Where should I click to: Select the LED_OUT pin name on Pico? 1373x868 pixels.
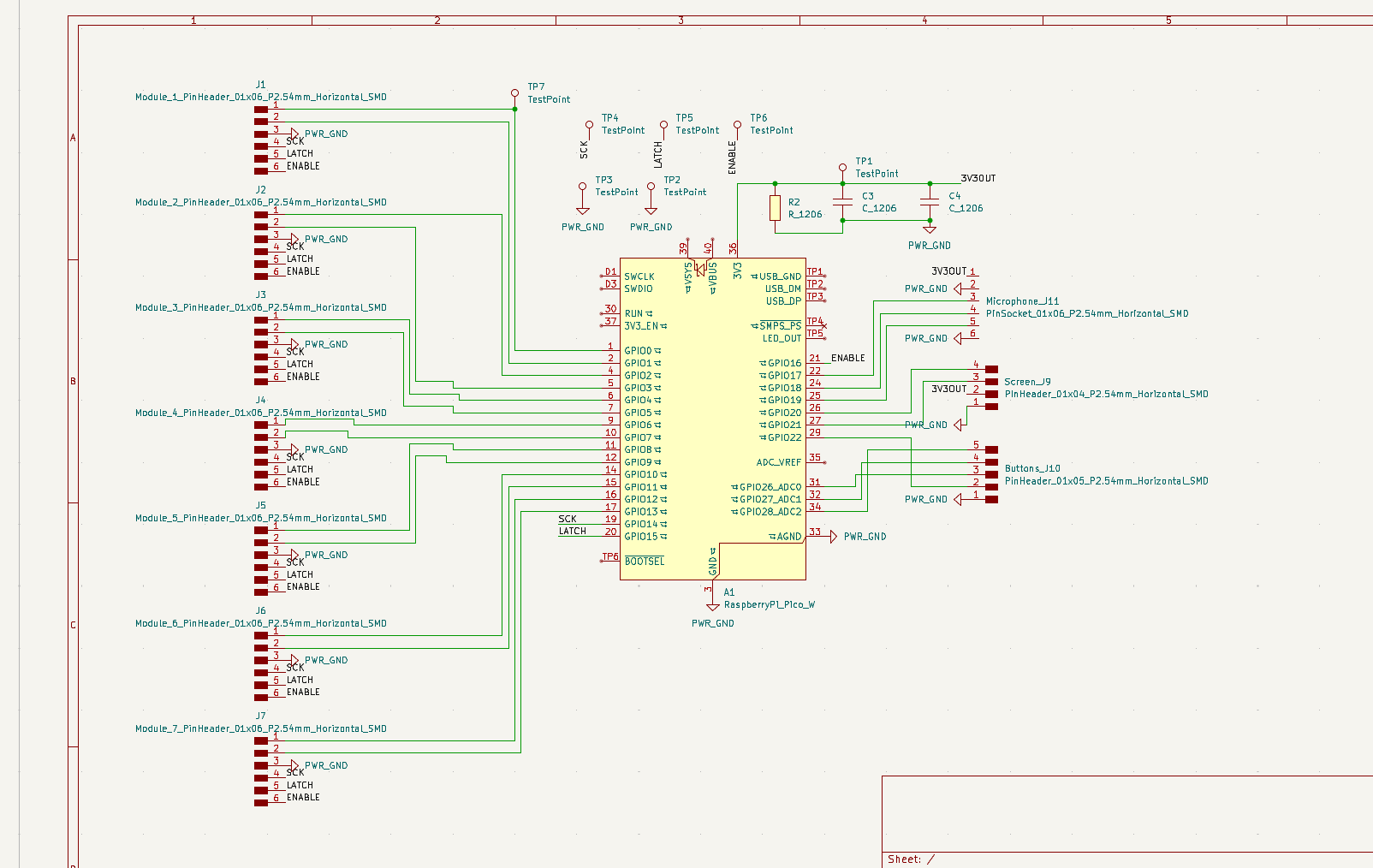point(782,339)
